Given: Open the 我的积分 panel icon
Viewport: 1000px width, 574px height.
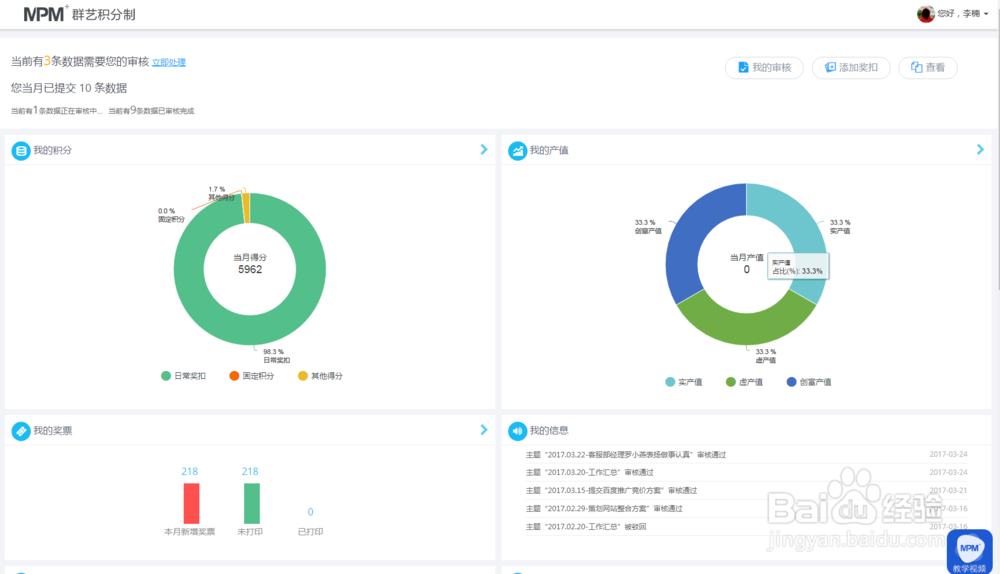Looking at the screenshot, I should (21, 151).
